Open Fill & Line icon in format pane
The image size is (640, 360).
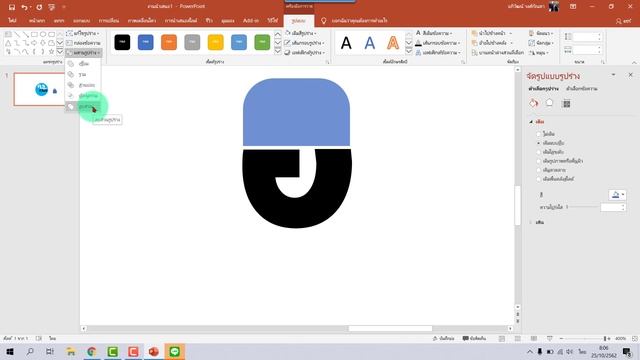click(533, 104)
